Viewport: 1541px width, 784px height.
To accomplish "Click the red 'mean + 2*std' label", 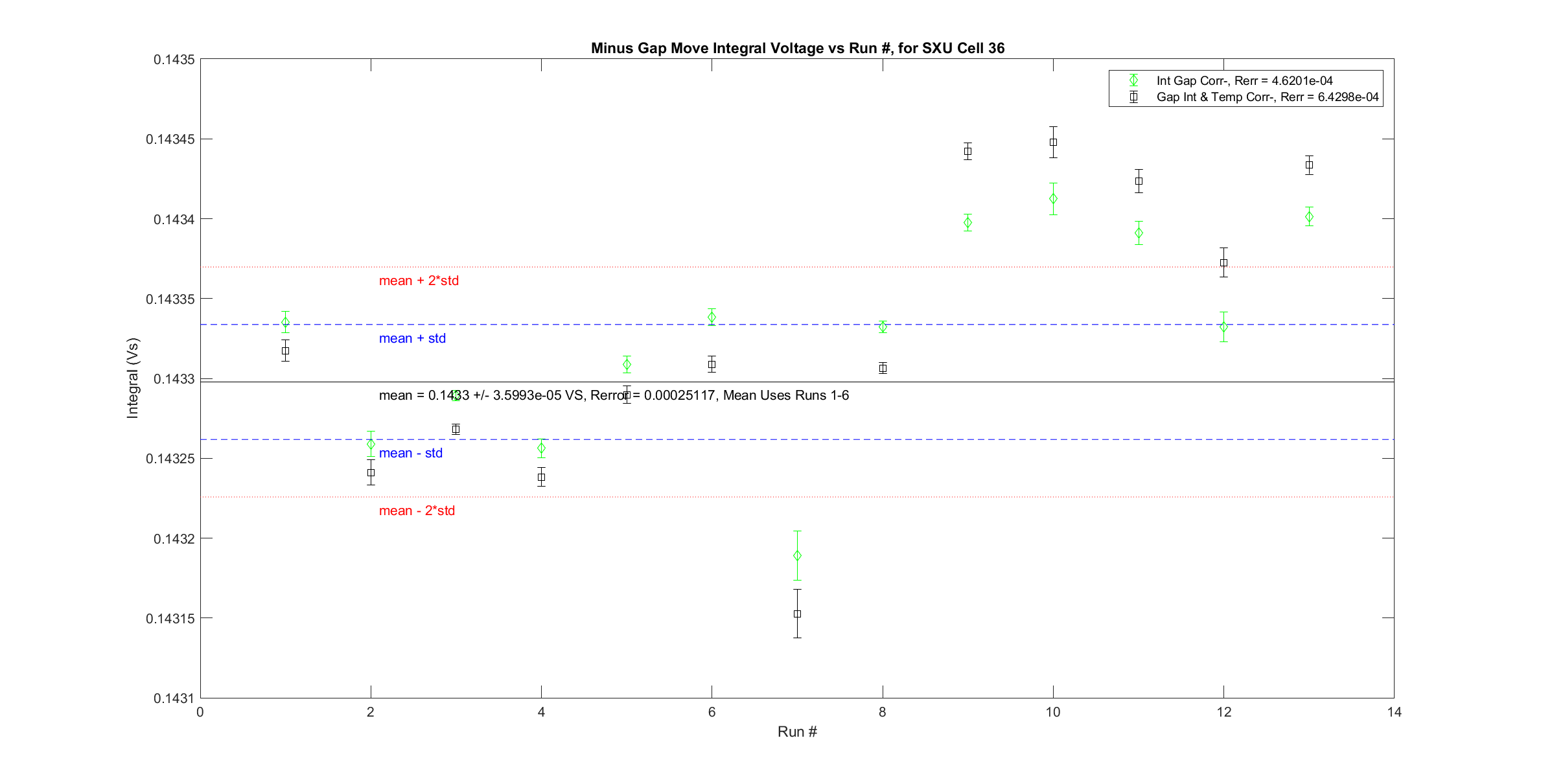I will click(419, 281).
